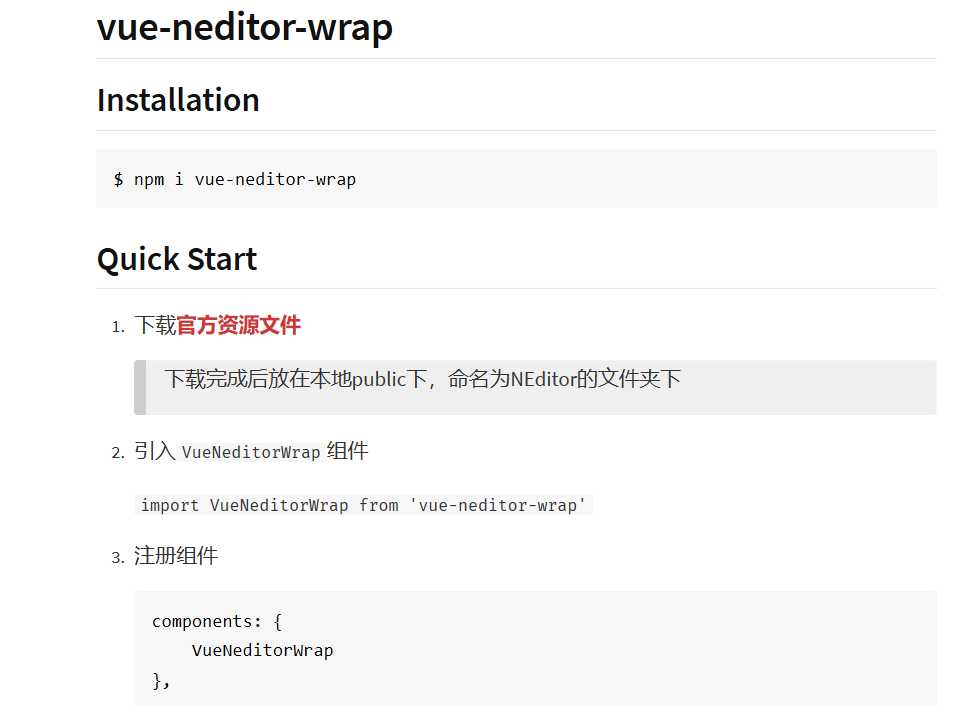
Task: Click list number 2 beside 引入
Action: pyautogui.click(x=118, y=453)
